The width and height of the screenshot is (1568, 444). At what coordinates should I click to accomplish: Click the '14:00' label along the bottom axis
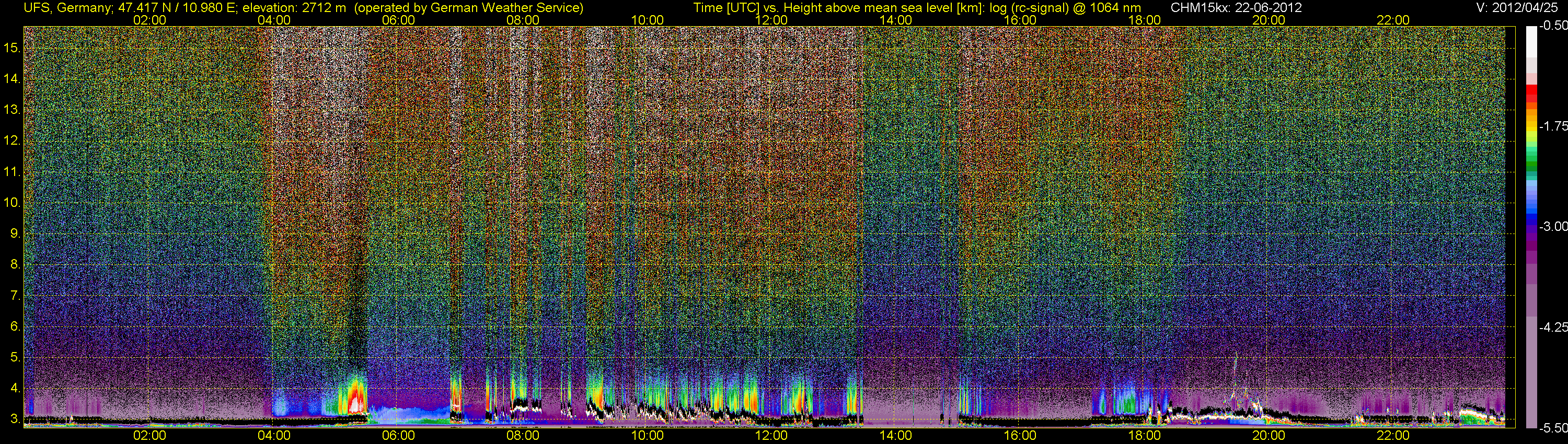[896, 436]
